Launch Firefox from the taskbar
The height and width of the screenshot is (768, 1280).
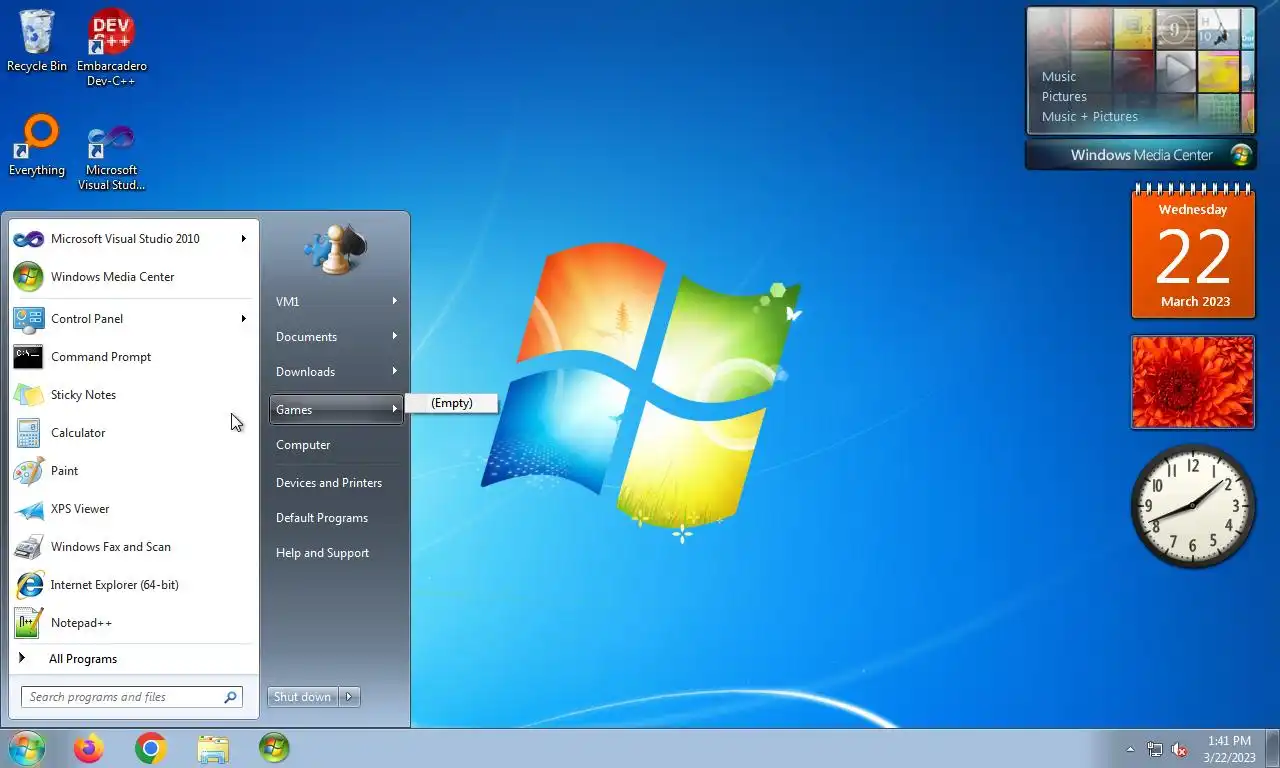tap(89, 748)
